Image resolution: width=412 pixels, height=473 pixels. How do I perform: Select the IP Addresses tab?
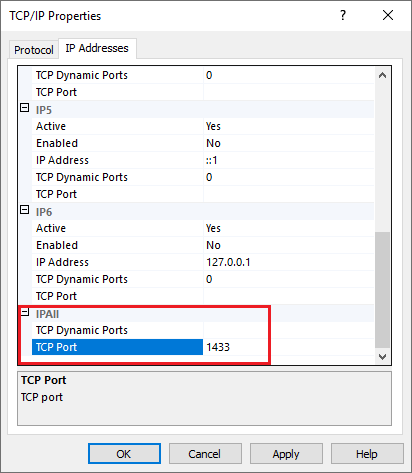coord(97,48)
